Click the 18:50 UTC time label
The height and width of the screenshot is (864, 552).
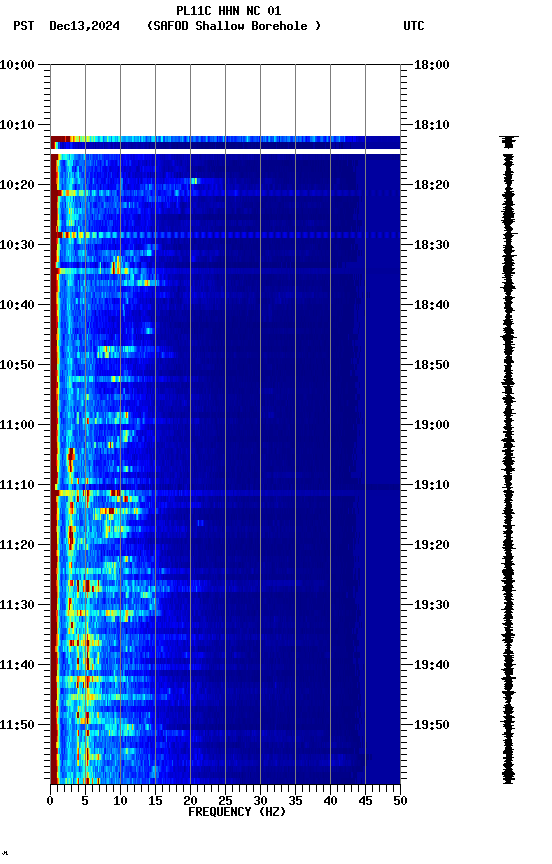point(432,365)
